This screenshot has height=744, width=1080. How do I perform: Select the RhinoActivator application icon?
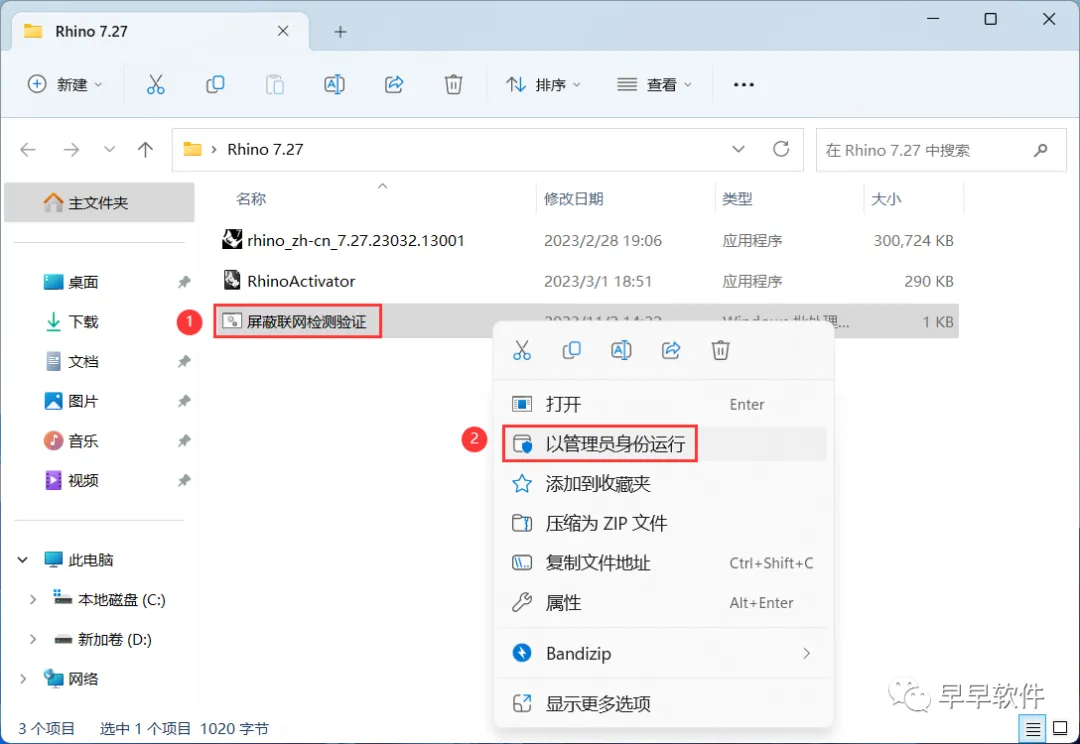tap(232, 280)
